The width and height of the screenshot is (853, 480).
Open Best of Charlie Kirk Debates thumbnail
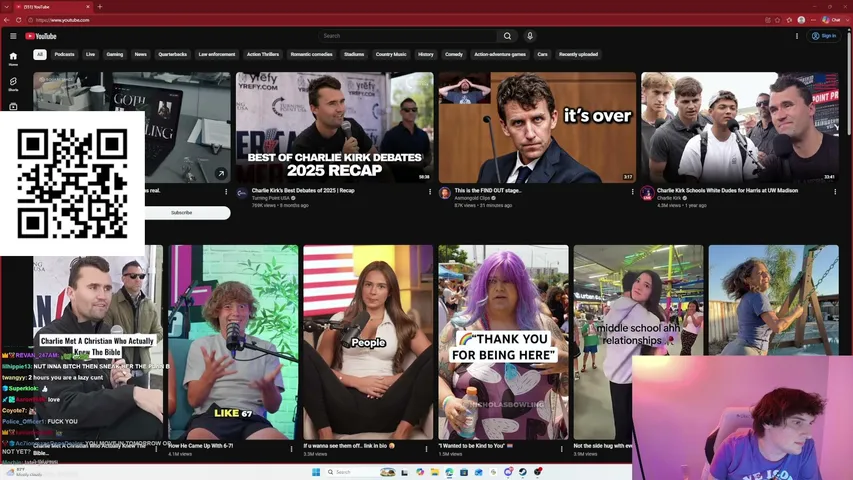(335, 127)
